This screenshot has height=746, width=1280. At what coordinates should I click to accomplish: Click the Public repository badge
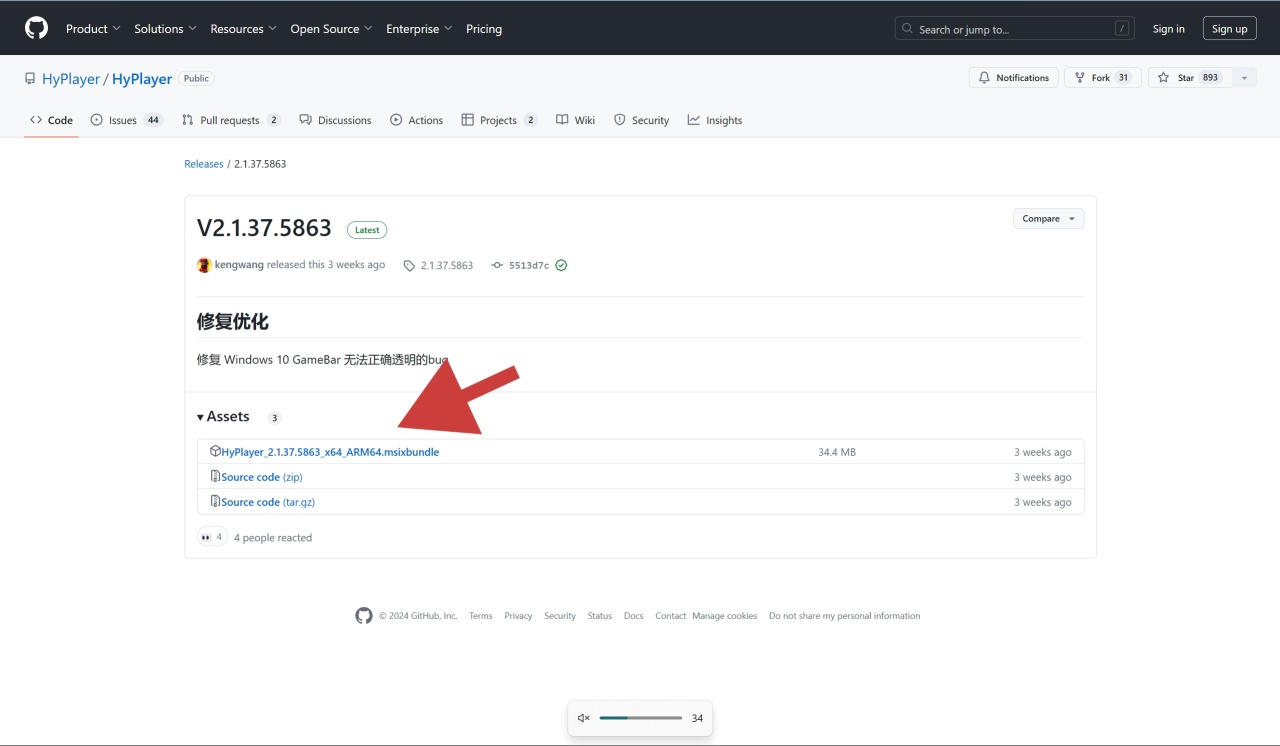pyautogui.click(x=197, y=78)
